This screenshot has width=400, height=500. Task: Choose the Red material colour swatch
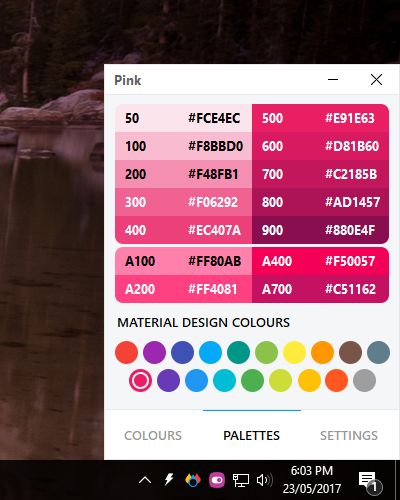click(126, 352)
